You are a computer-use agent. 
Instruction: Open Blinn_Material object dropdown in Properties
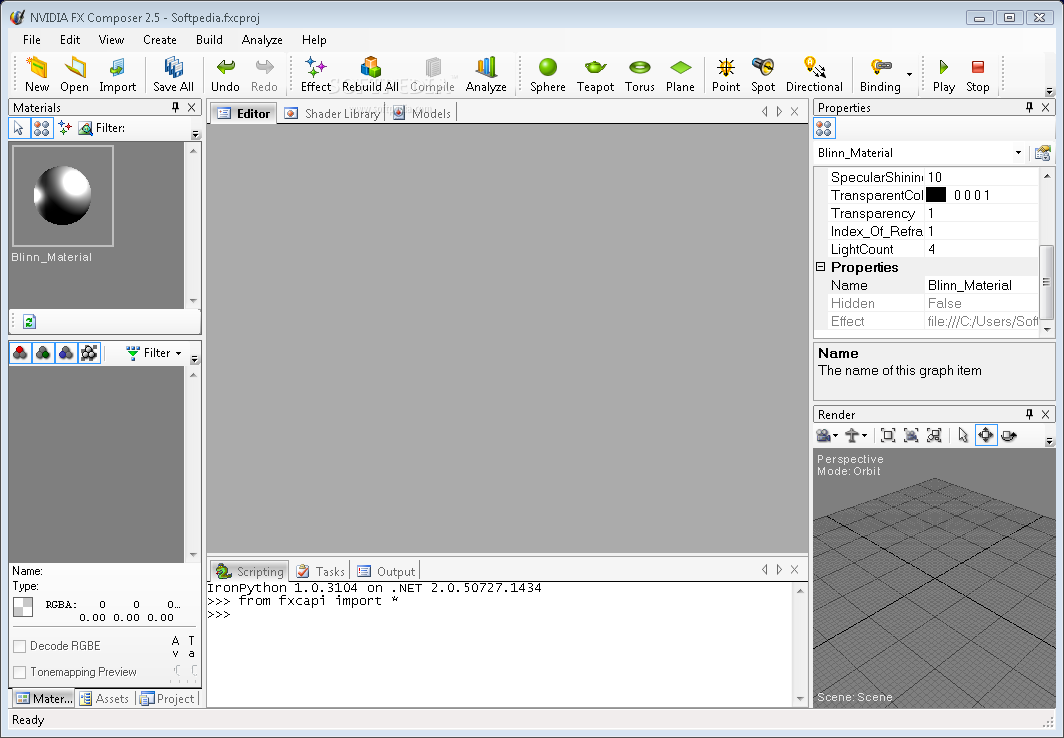[x=1018, y=153]
